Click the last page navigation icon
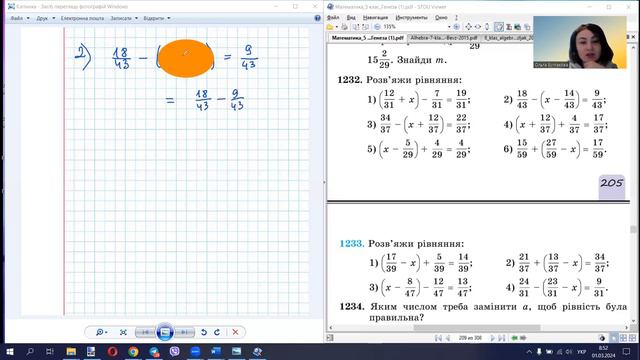640x360 pixels. 502,338
